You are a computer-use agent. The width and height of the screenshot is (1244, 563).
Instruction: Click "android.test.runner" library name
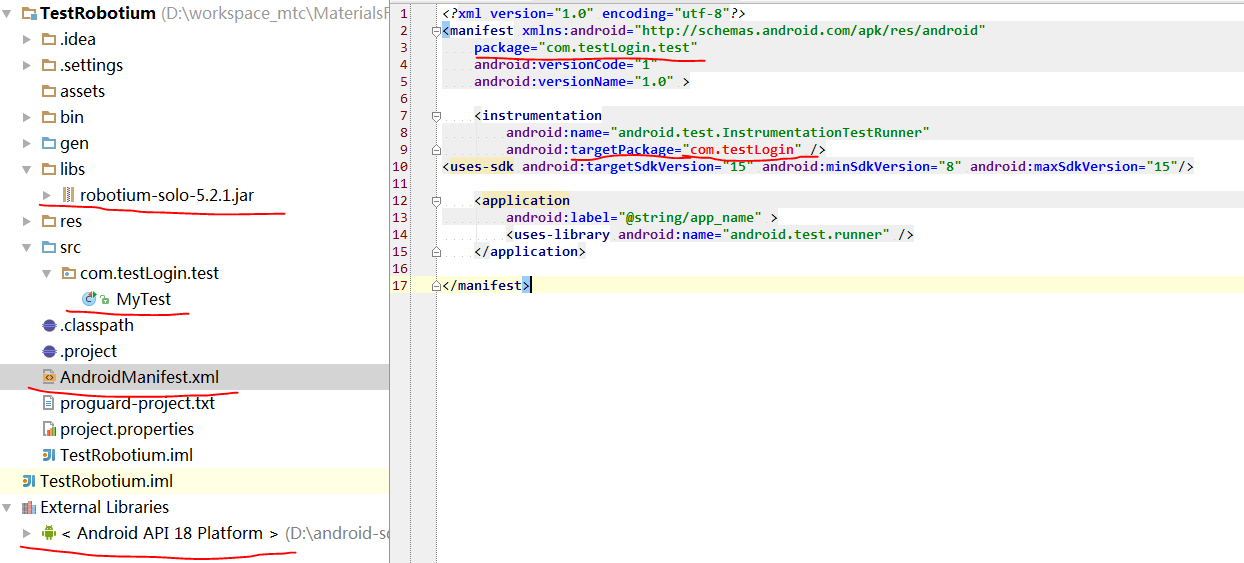coord(806,235)
